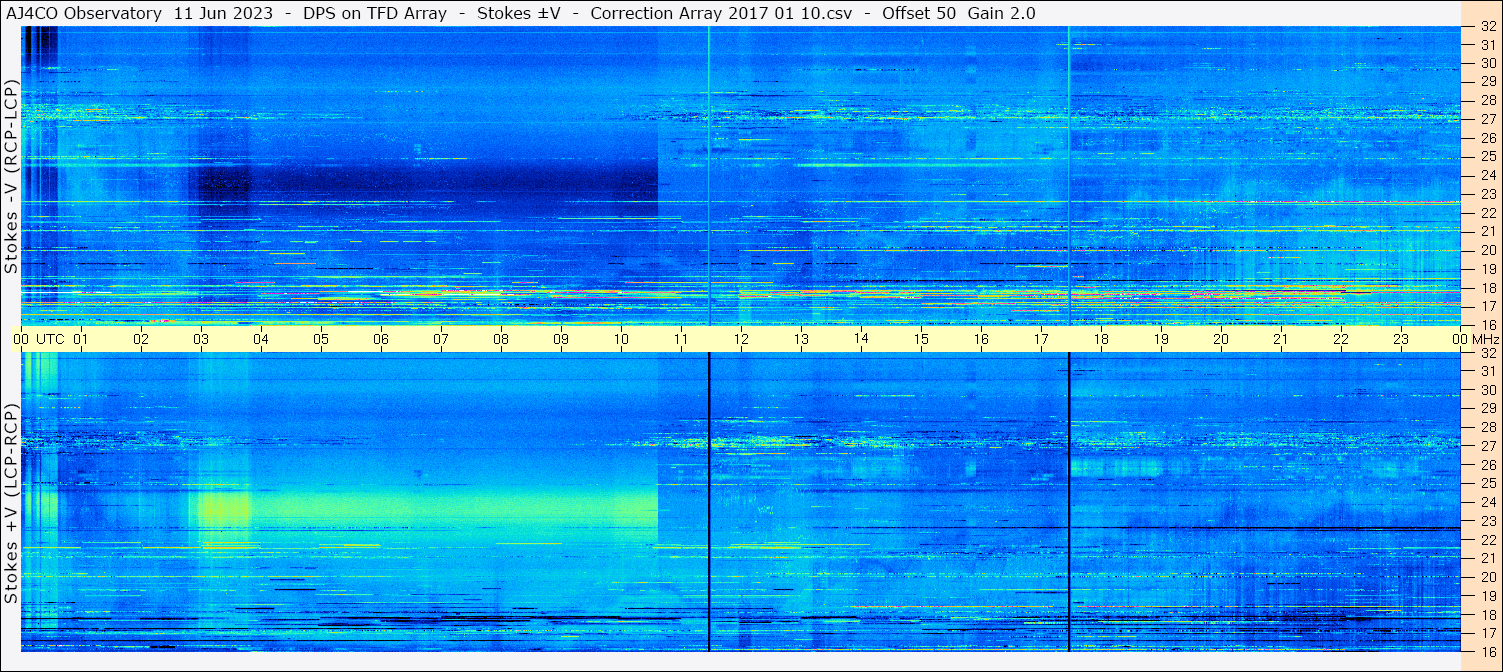
Task: Choose the 07 hour time label
Action: [441, 339]
